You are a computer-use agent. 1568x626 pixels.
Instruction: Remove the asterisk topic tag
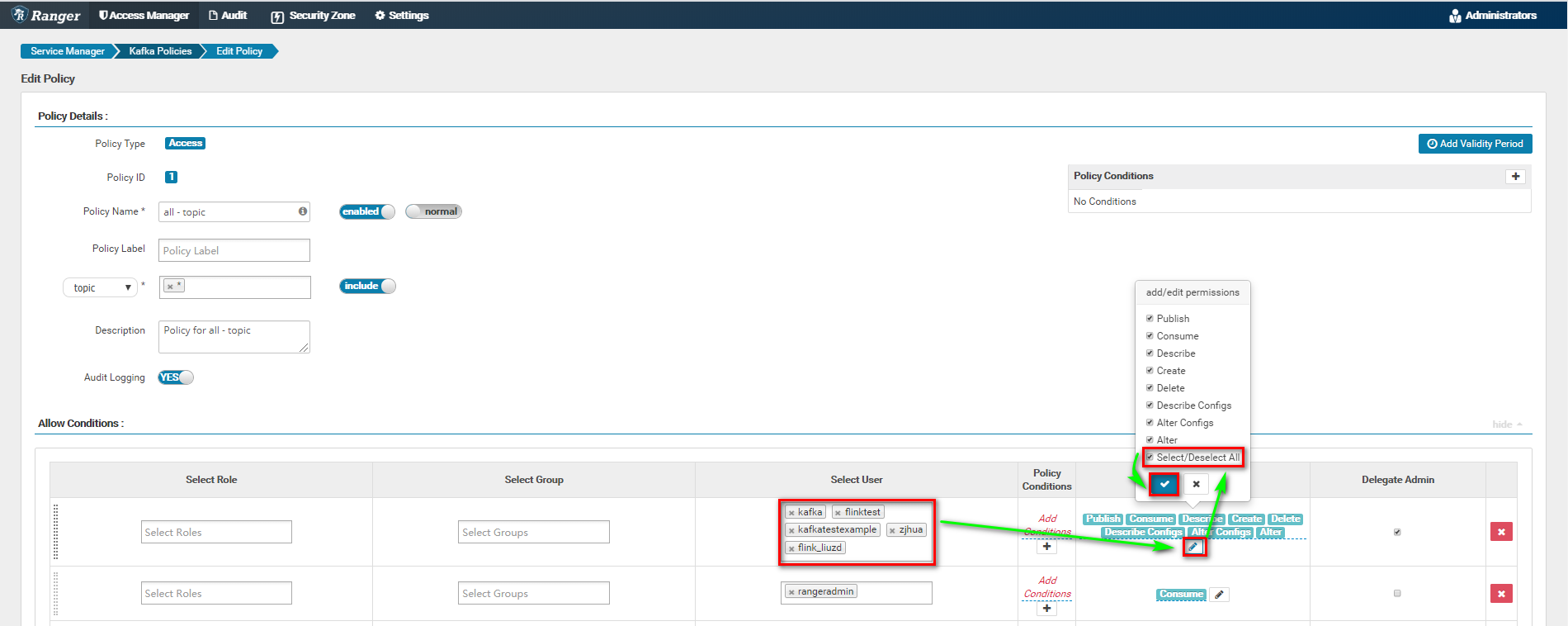tap(170, 287)
